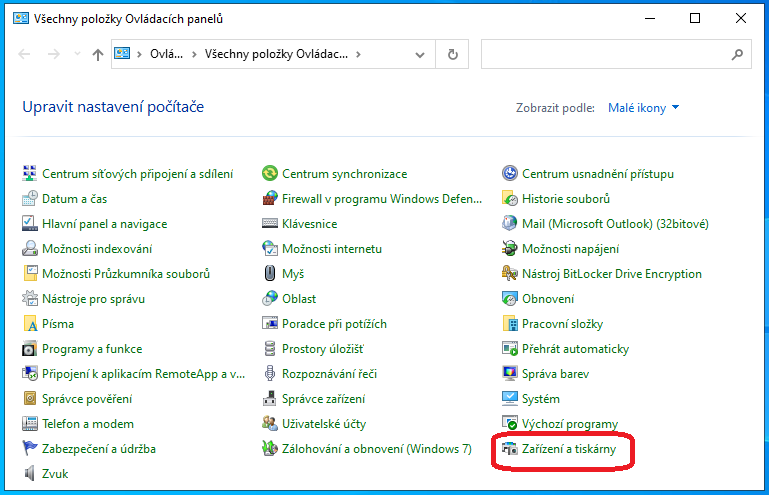Select the Ovlá... breadcrumb segment
The width and height of the screenshot is (769, 495).
166,54
